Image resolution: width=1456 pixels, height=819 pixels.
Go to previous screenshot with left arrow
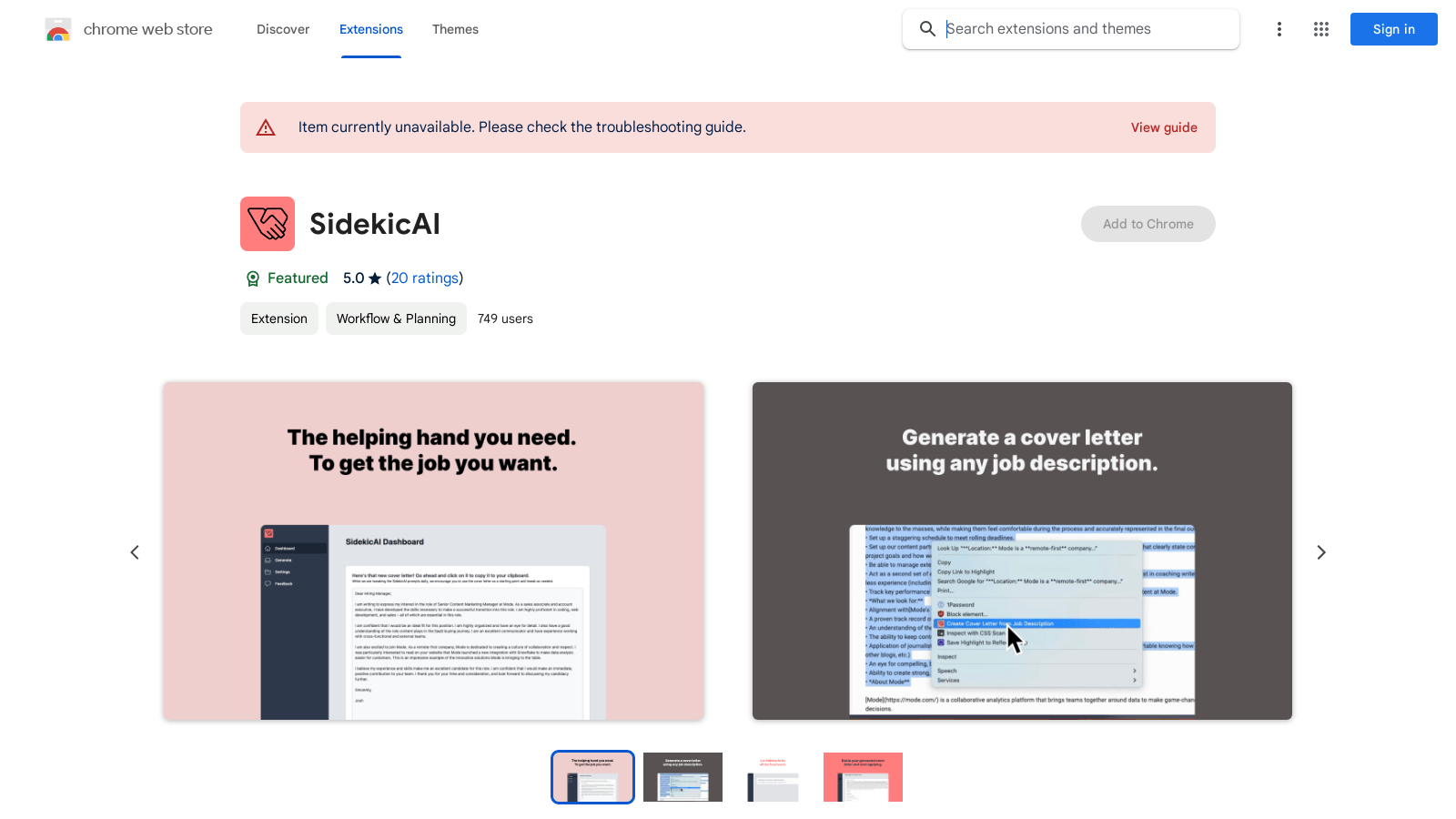pos(135,552)
